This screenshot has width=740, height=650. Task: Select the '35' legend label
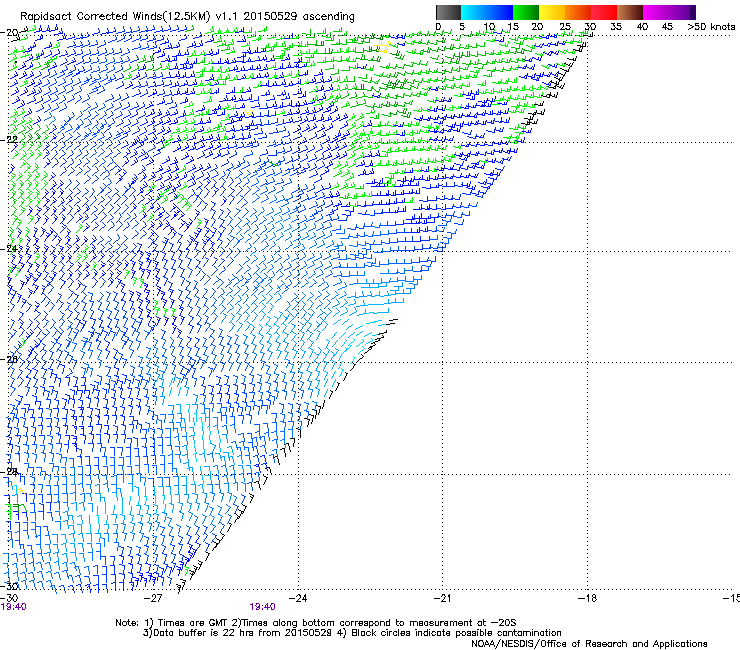pos(616,27)
